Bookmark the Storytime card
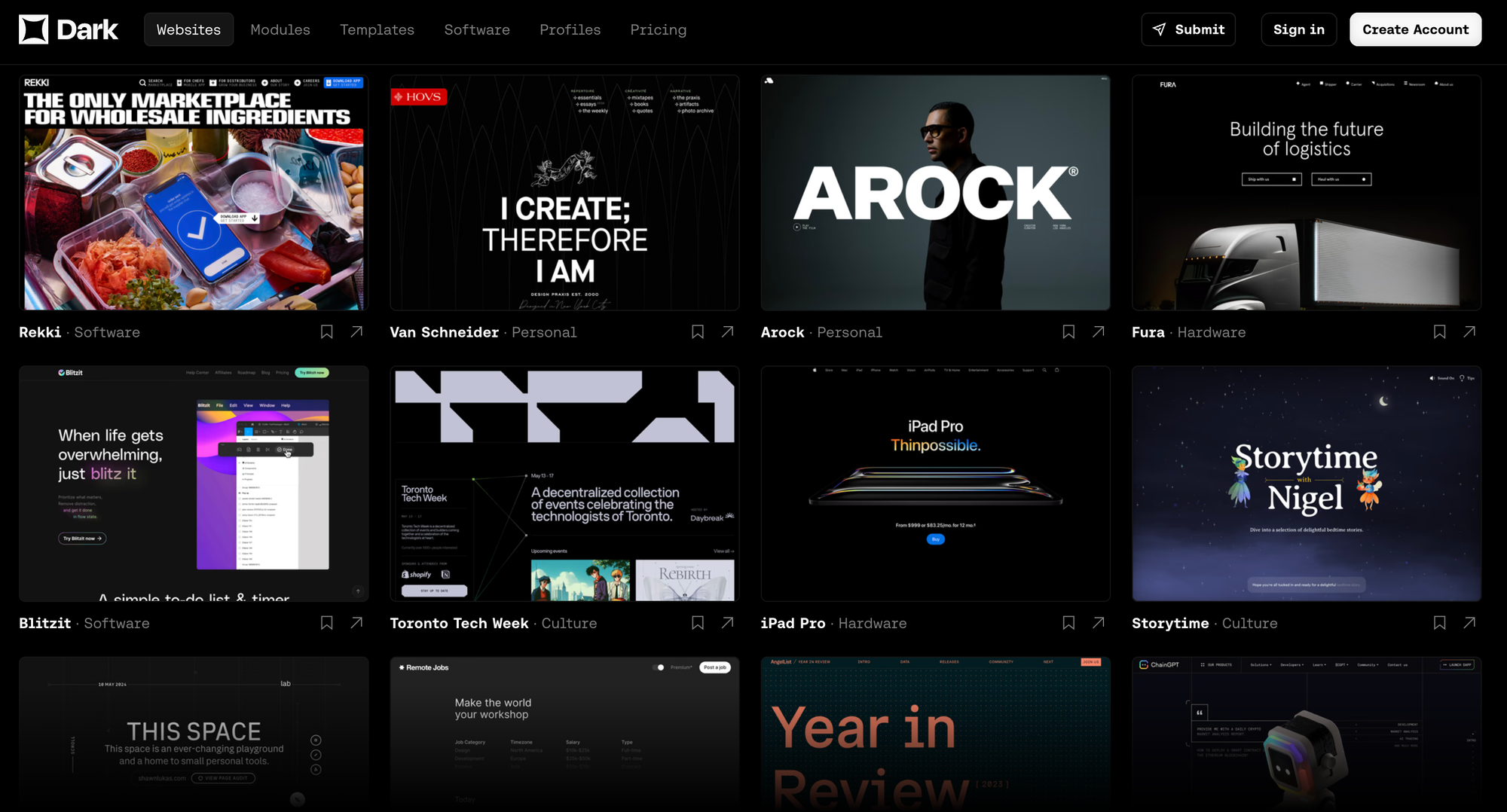The image size is (1507, 812). (x=1439, y=623)
